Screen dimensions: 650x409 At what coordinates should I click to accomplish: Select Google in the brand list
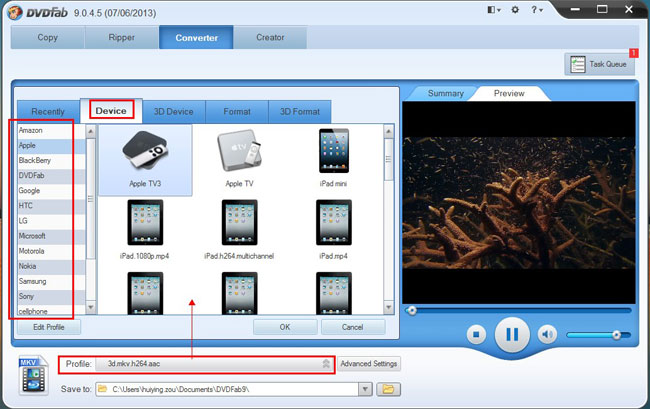(51, 191)
